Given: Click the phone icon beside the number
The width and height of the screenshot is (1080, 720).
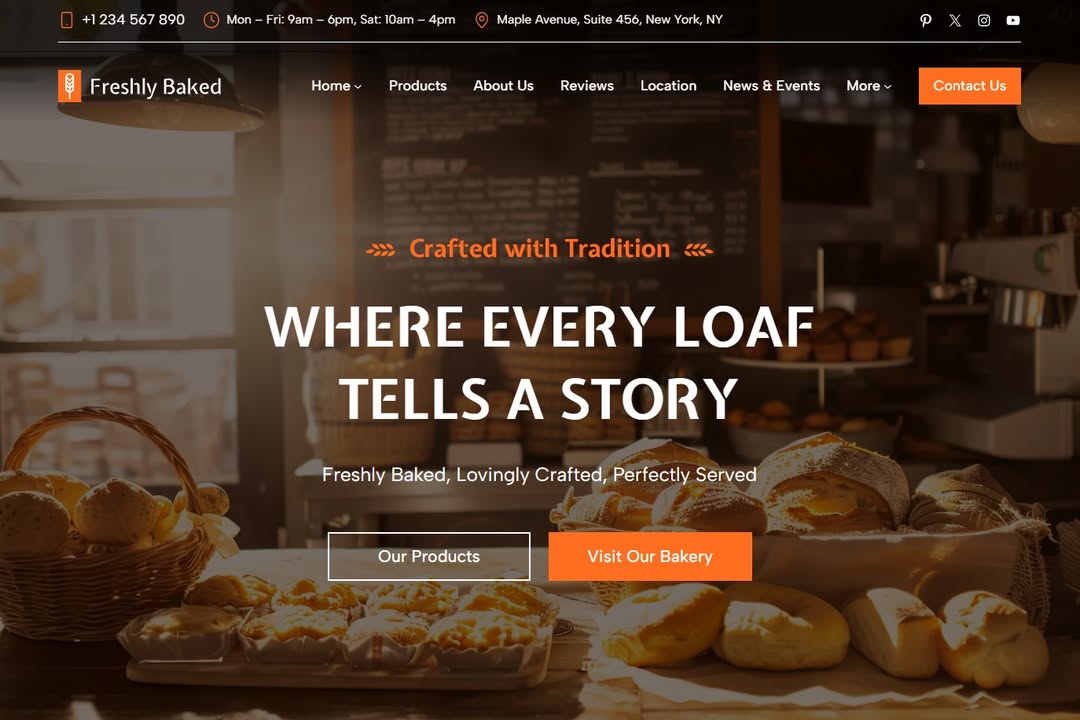Looking at the screenshot, I should pos(67,20).
